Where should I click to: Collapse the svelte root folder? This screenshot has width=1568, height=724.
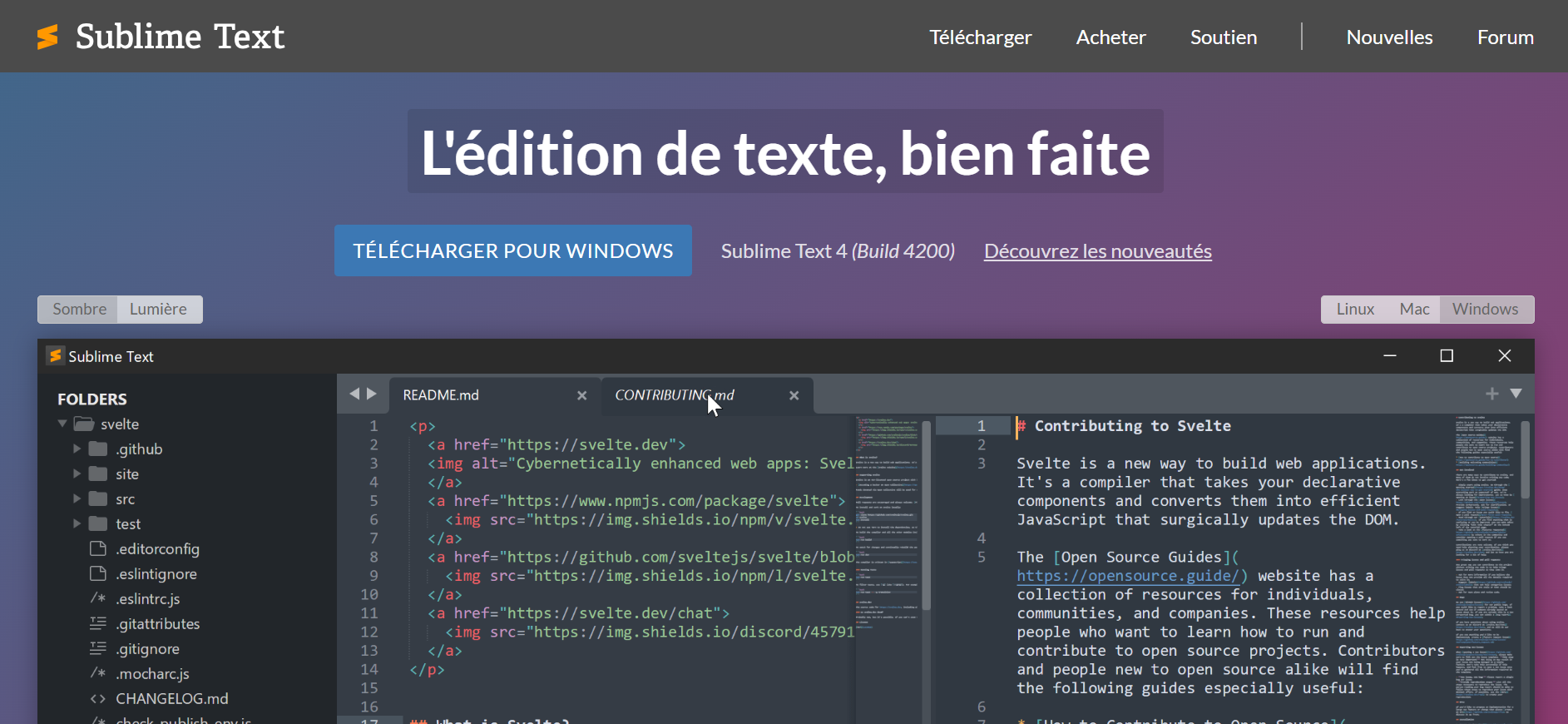pyautogui.click(x=62, y=424)
